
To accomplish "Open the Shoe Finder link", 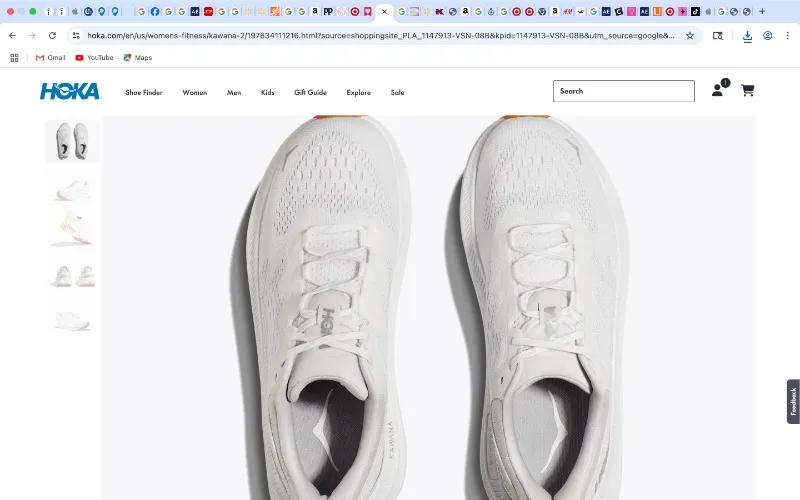I will pos(144,92).
